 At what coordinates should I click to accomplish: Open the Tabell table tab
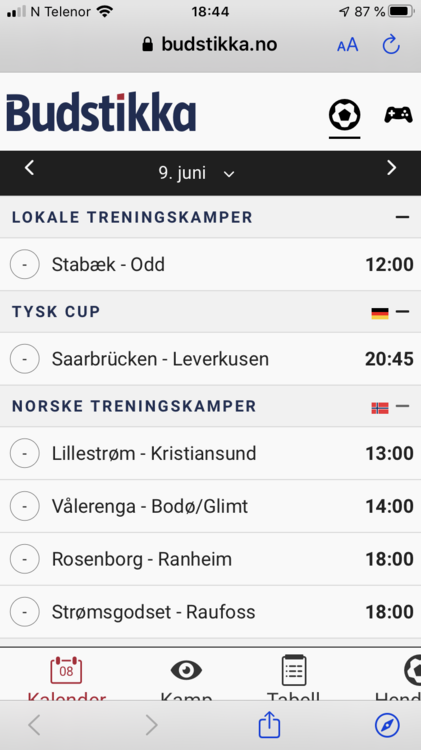point(293,679)
